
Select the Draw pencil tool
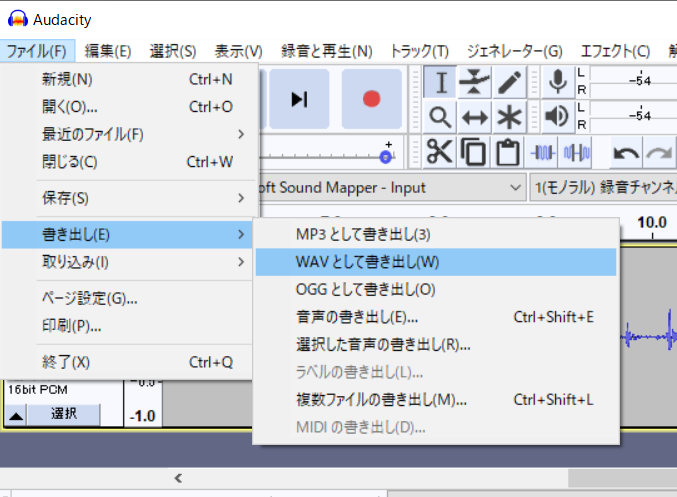509,82
